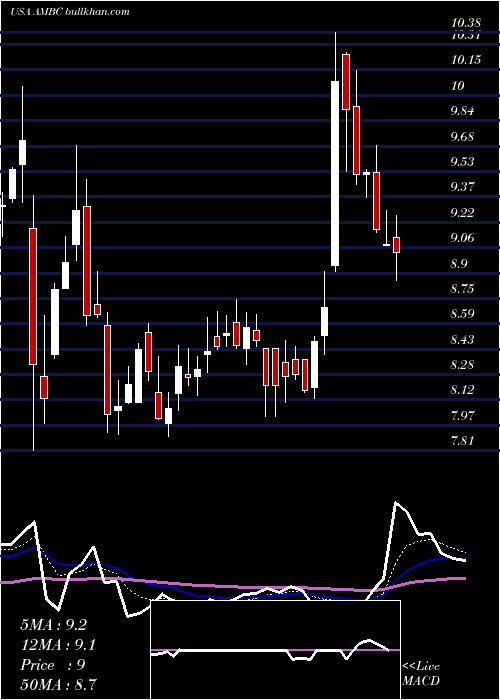The height and width of the screenshot is (700, 500).
Task: Click the 9.84 price axis label
Action: (x=463, y=111)
